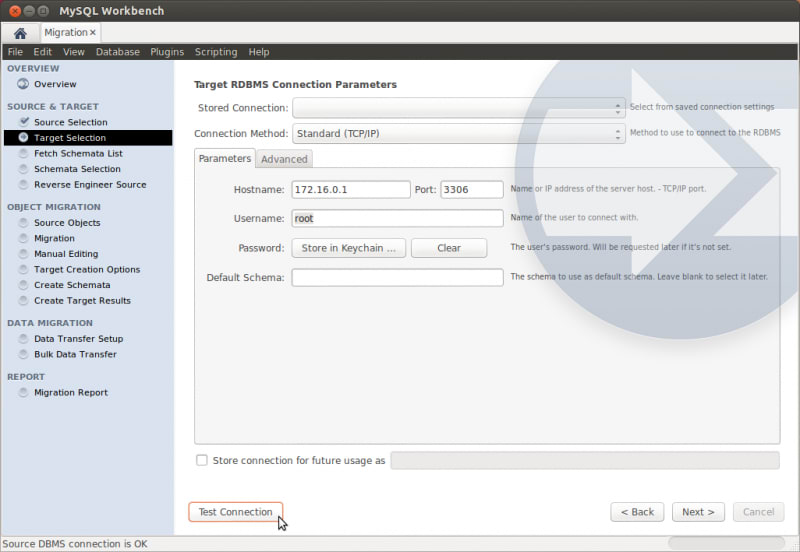The width and height of the screenshot is (800, 552).
Task: Click the Bulk Data Transfer step icon
Action: 23,355
